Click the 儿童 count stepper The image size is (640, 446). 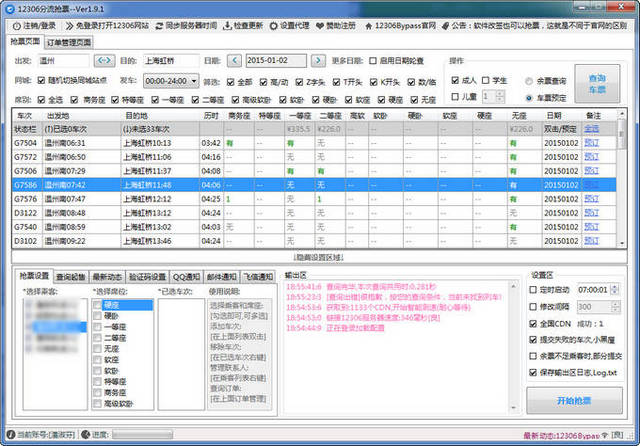(x=500, y=97)
